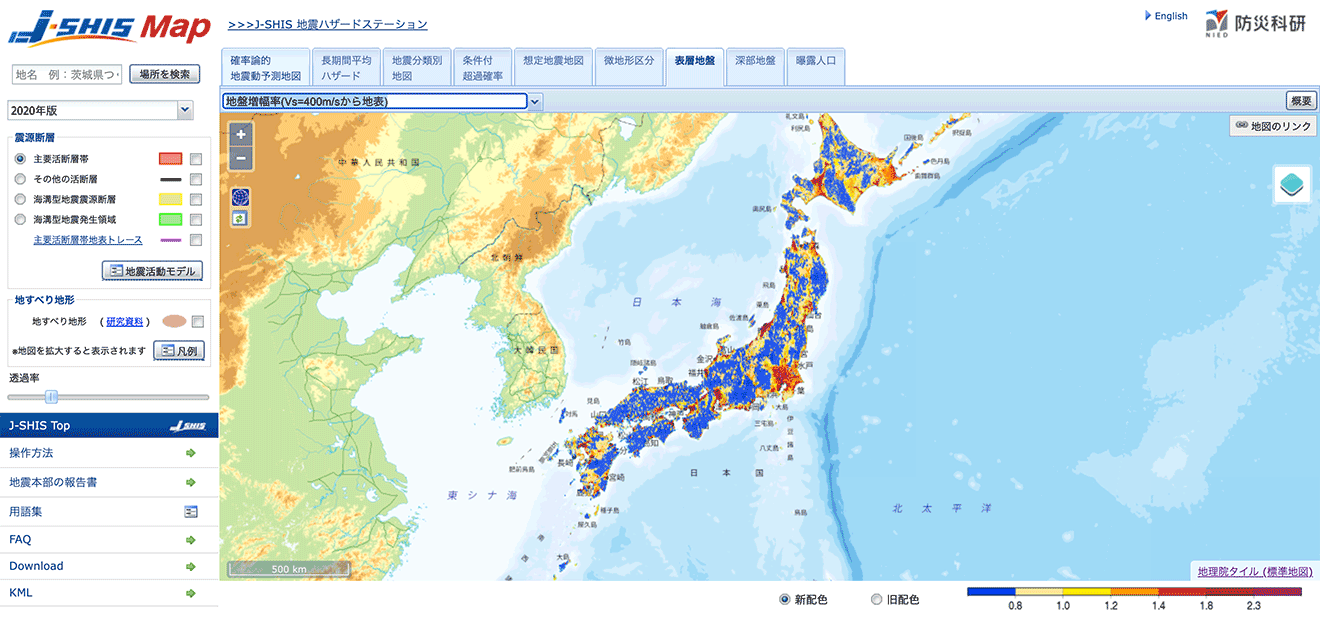
Task: Switch to the 深部地盤 tab
Action: tap(755, 67)
